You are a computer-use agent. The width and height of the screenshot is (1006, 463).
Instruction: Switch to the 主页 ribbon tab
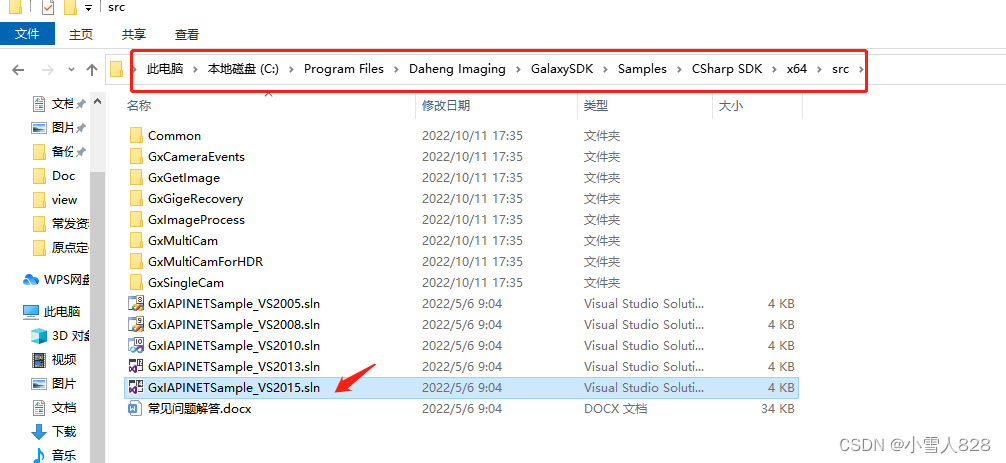pyautogui.click(x=81, y=35)
